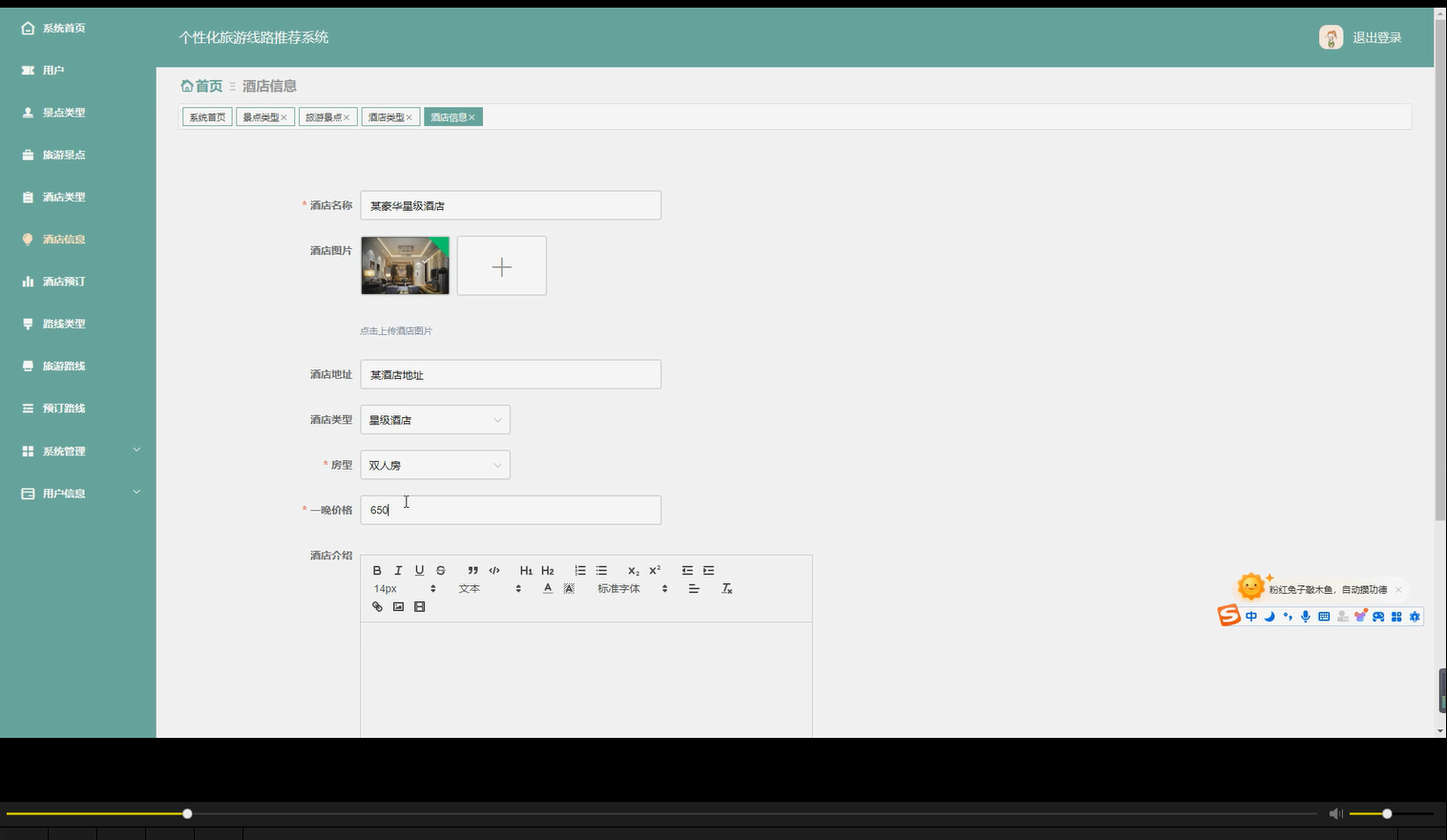Insert a video into editor
Screen dimensions: 1447x840
coord(419,607)
